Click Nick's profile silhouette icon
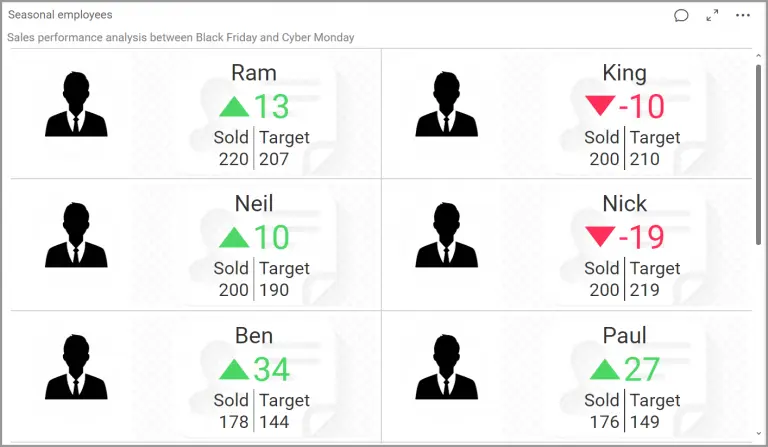 [x=446, y=236]
